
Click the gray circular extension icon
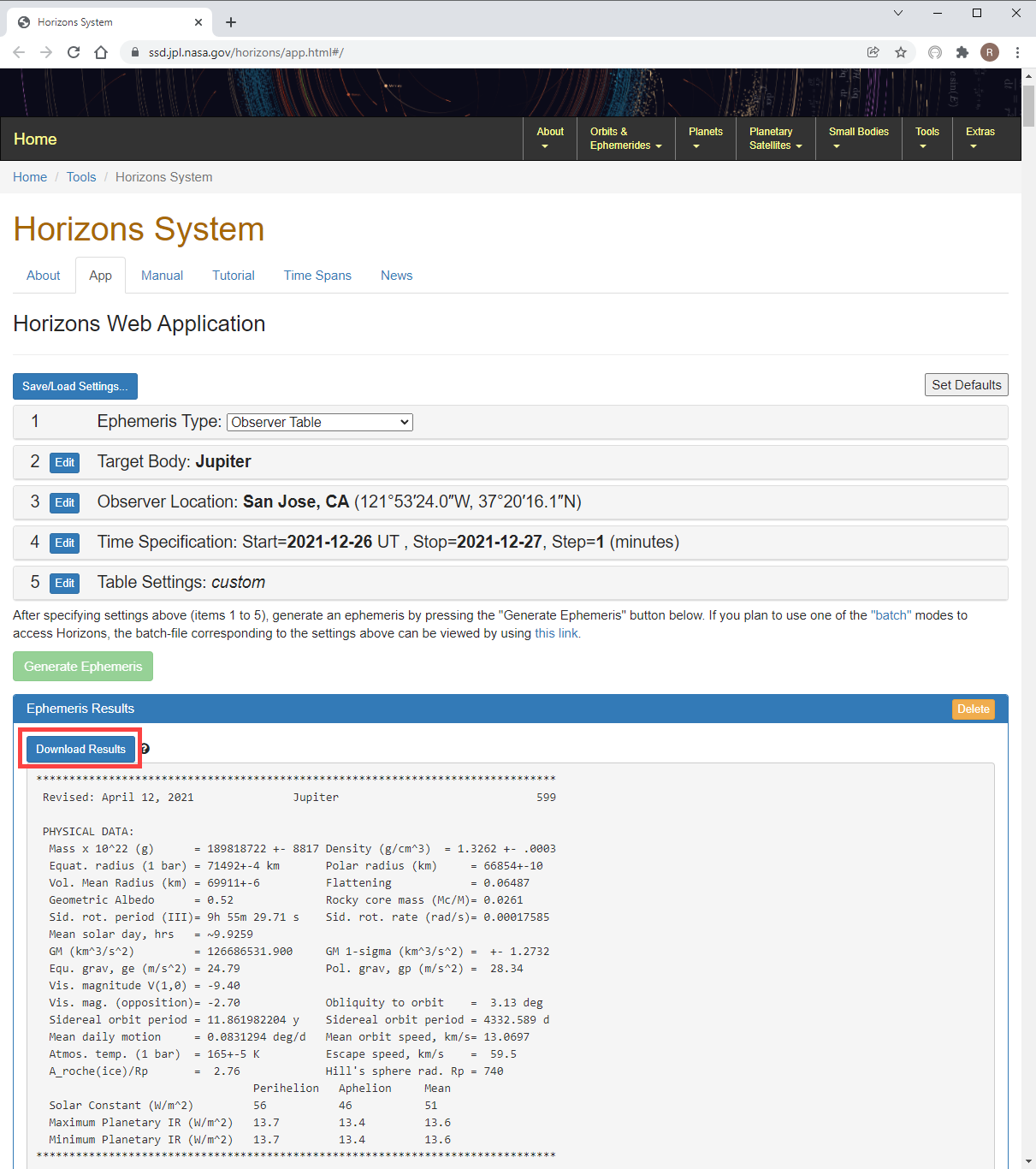(x=935, y=52)
